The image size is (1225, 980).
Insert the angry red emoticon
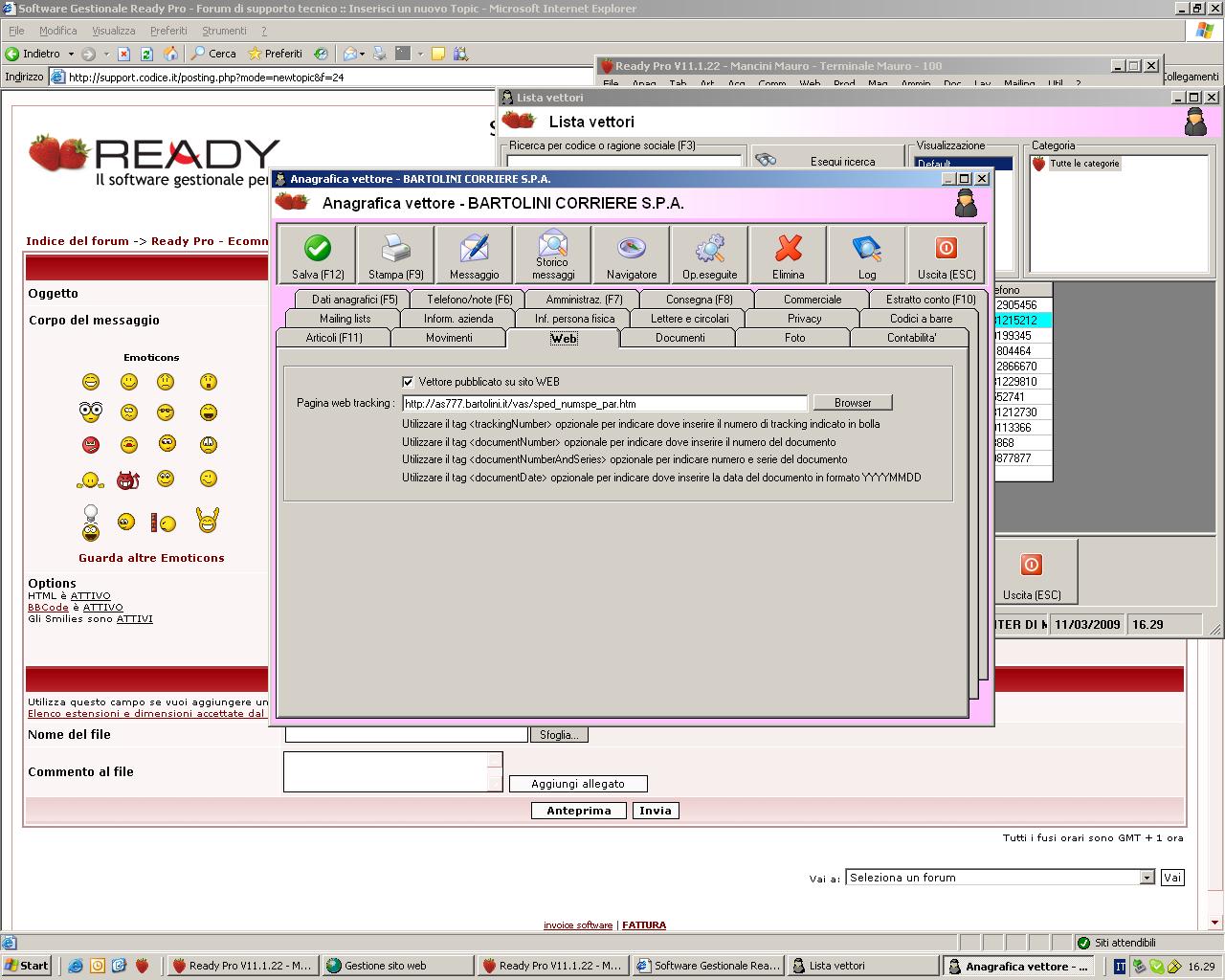click(91, 445)
